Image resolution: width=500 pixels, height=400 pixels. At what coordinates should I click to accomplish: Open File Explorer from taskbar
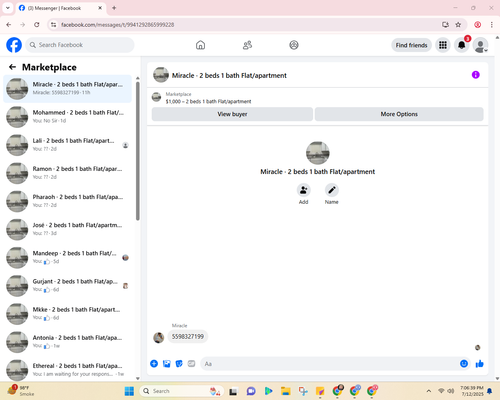tap(286, 391)
